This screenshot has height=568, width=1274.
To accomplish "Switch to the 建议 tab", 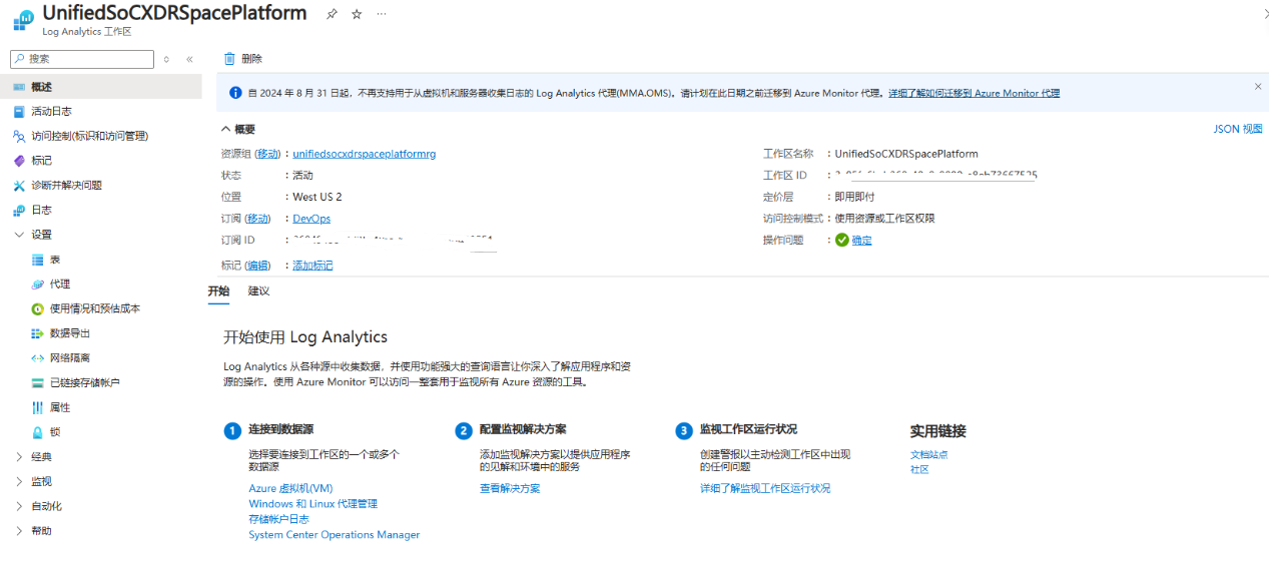I will [259, 291].
